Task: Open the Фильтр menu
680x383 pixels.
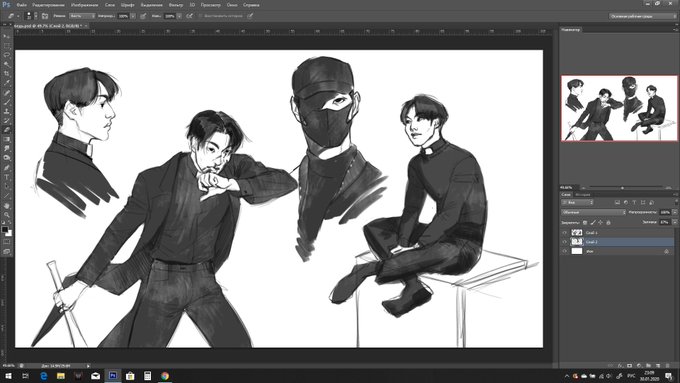Action: click(x=176, y=5)
